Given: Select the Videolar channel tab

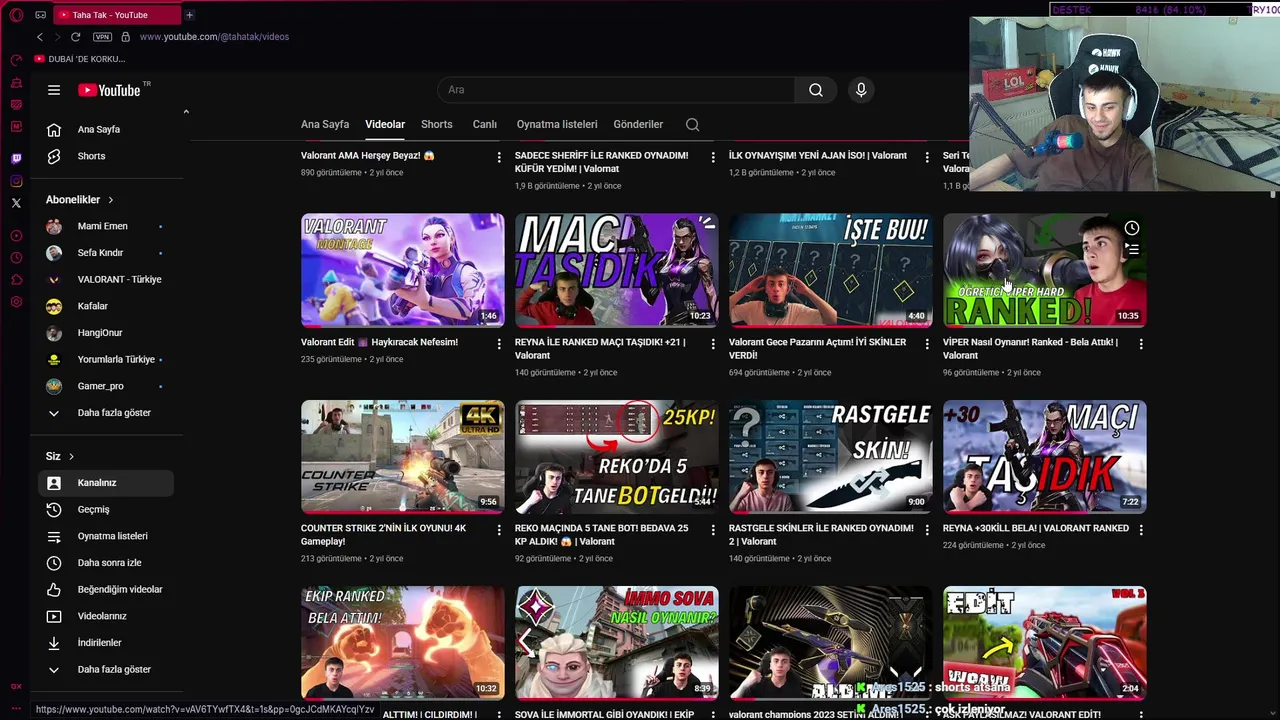Looking at the screenshot, I should [x=385, y=125].
